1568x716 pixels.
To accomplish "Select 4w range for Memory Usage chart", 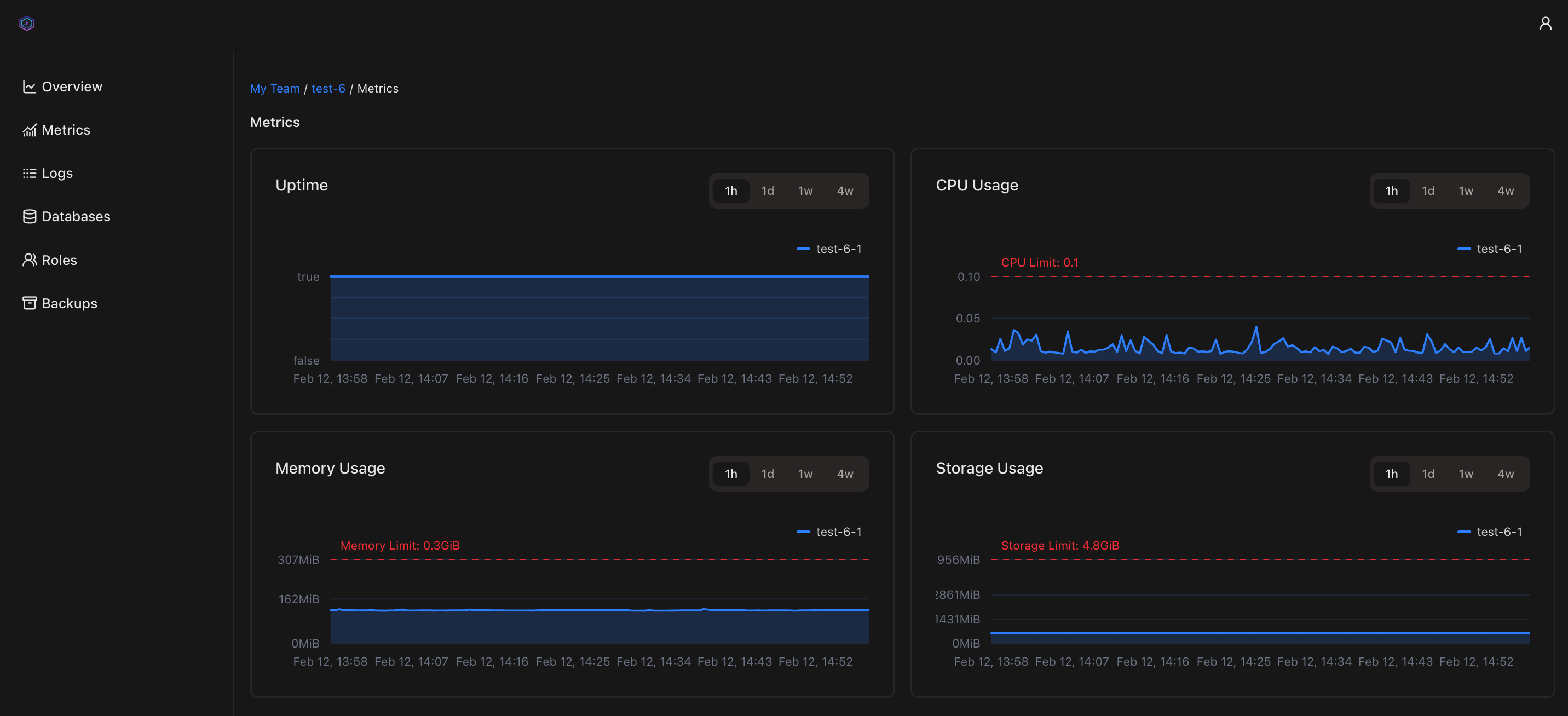I will (845, 474).
